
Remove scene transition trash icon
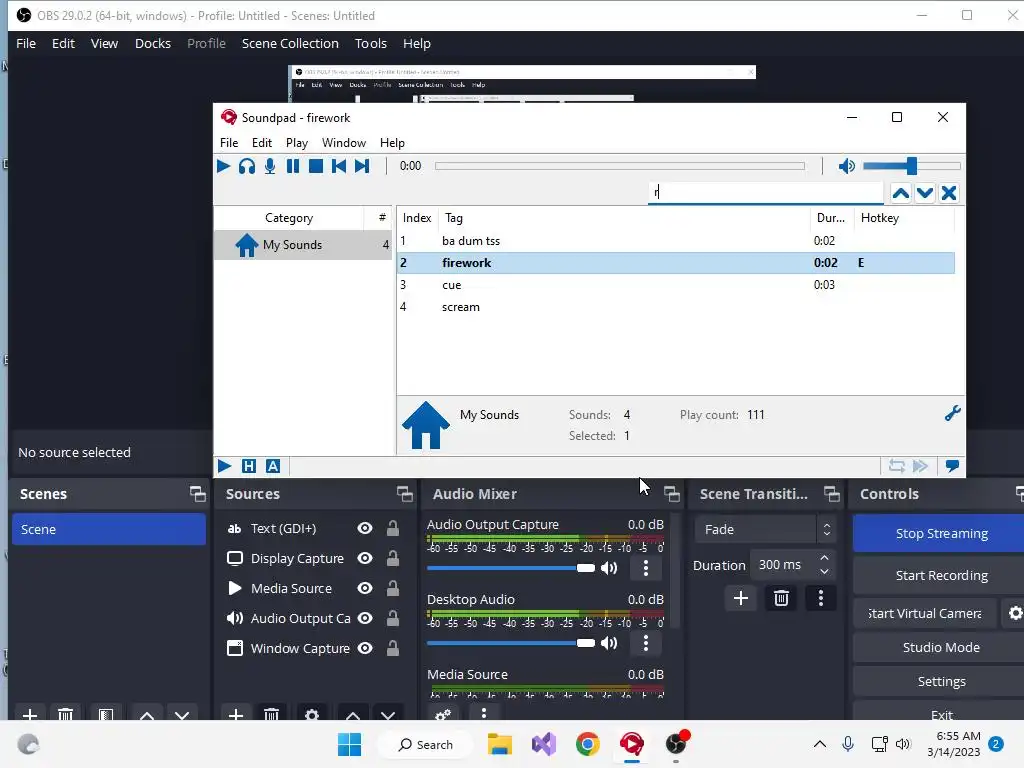[781, 598]
